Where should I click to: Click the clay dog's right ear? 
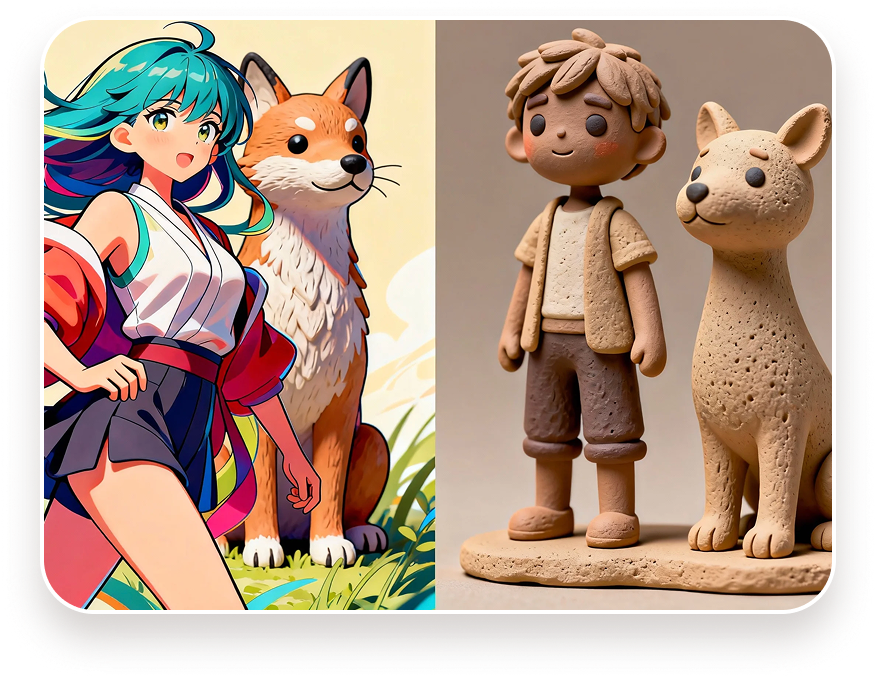(806, 130)
